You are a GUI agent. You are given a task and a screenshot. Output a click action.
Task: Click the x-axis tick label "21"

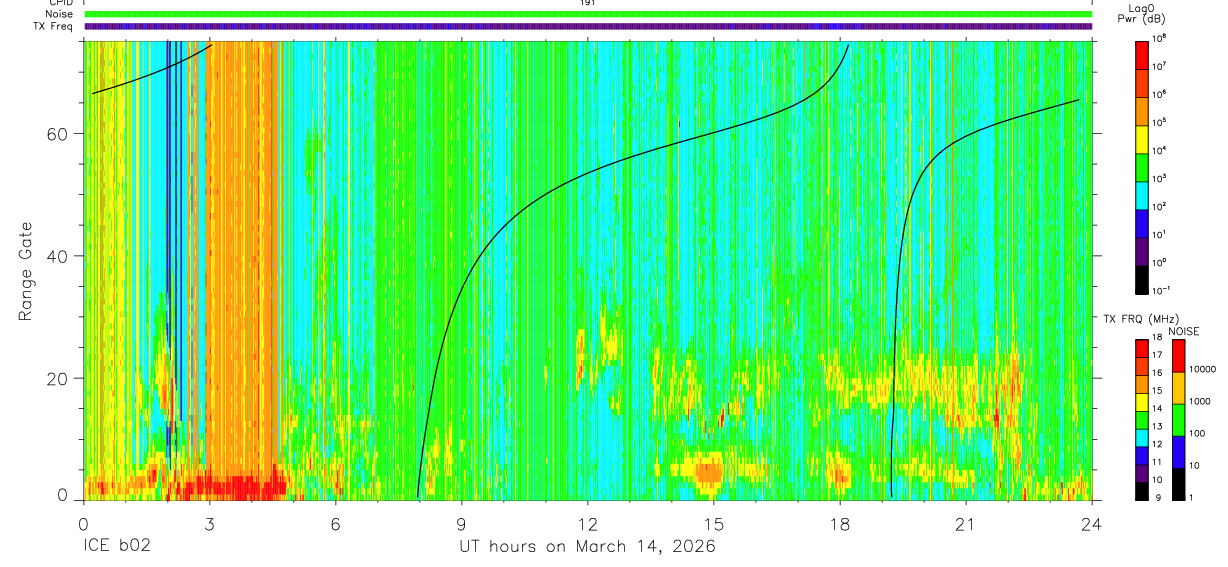pyautogui.click(x=966, y=524)
